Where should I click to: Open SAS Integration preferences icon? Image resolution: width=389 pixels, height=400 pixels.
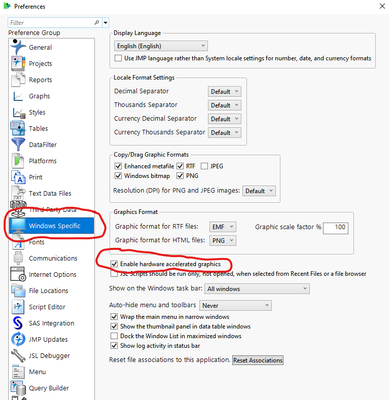pos(17,323)
